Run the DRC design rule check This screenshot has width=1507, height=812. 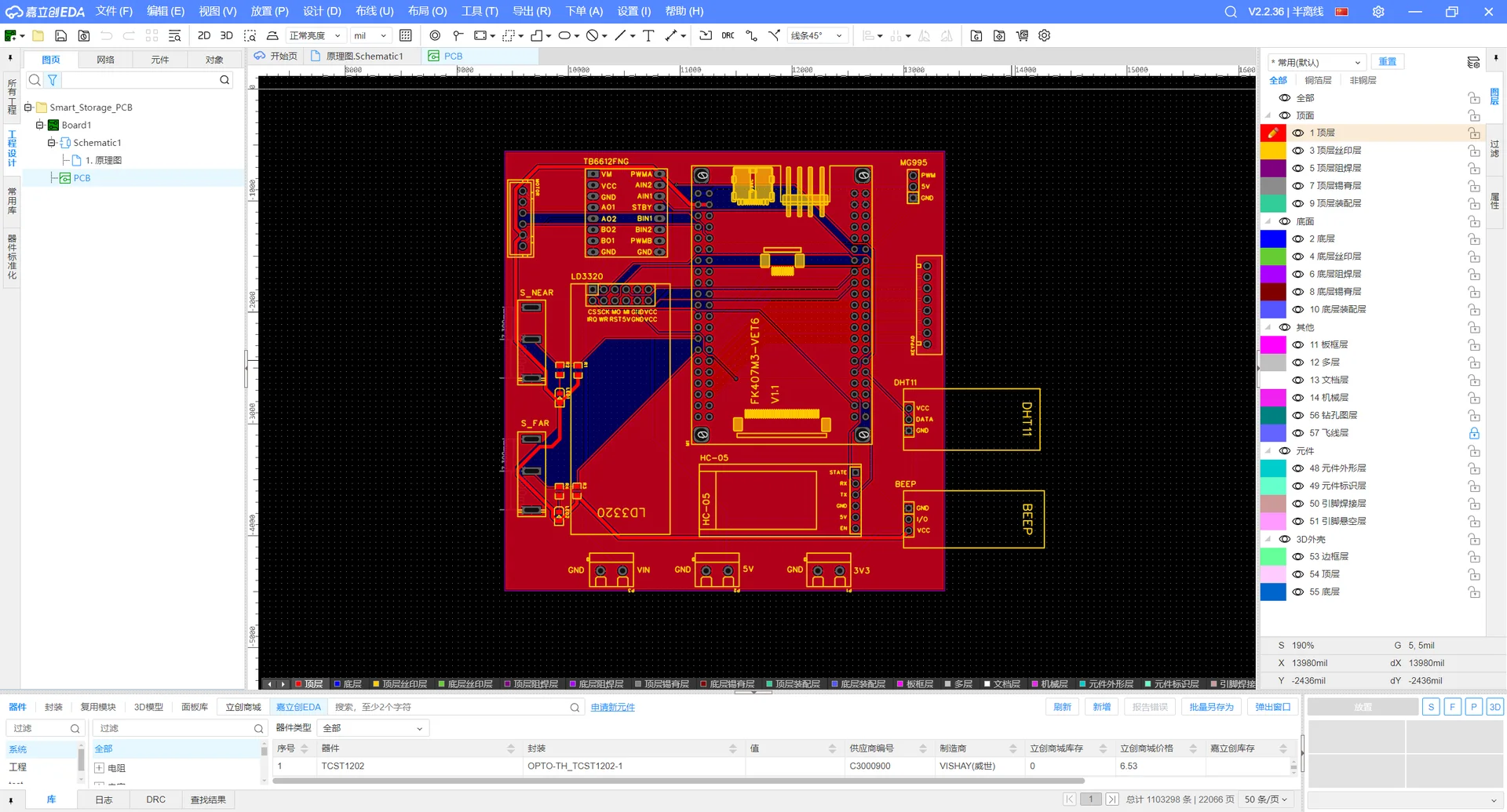pos(727,35)
